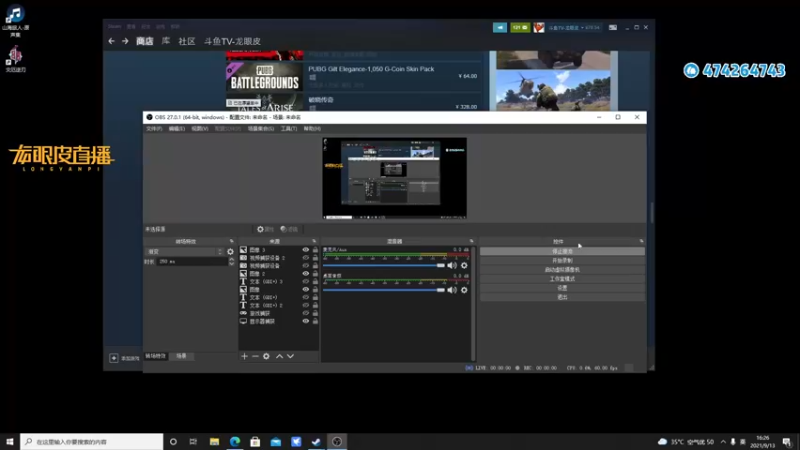The width and height of the screenshot is (800, 450).
Task: Open microphone/Aux audio settings gear
Action: [464, 265]
